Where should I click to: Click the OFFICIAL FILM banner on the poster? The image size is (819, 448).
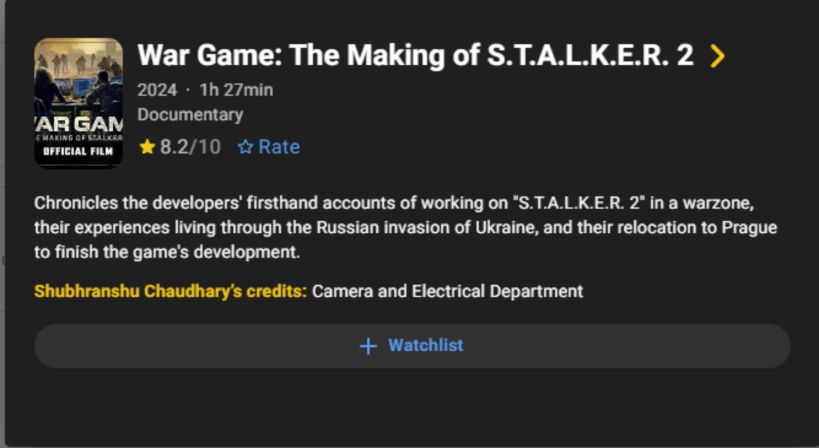pyautogui.click(x=78, y=152)
